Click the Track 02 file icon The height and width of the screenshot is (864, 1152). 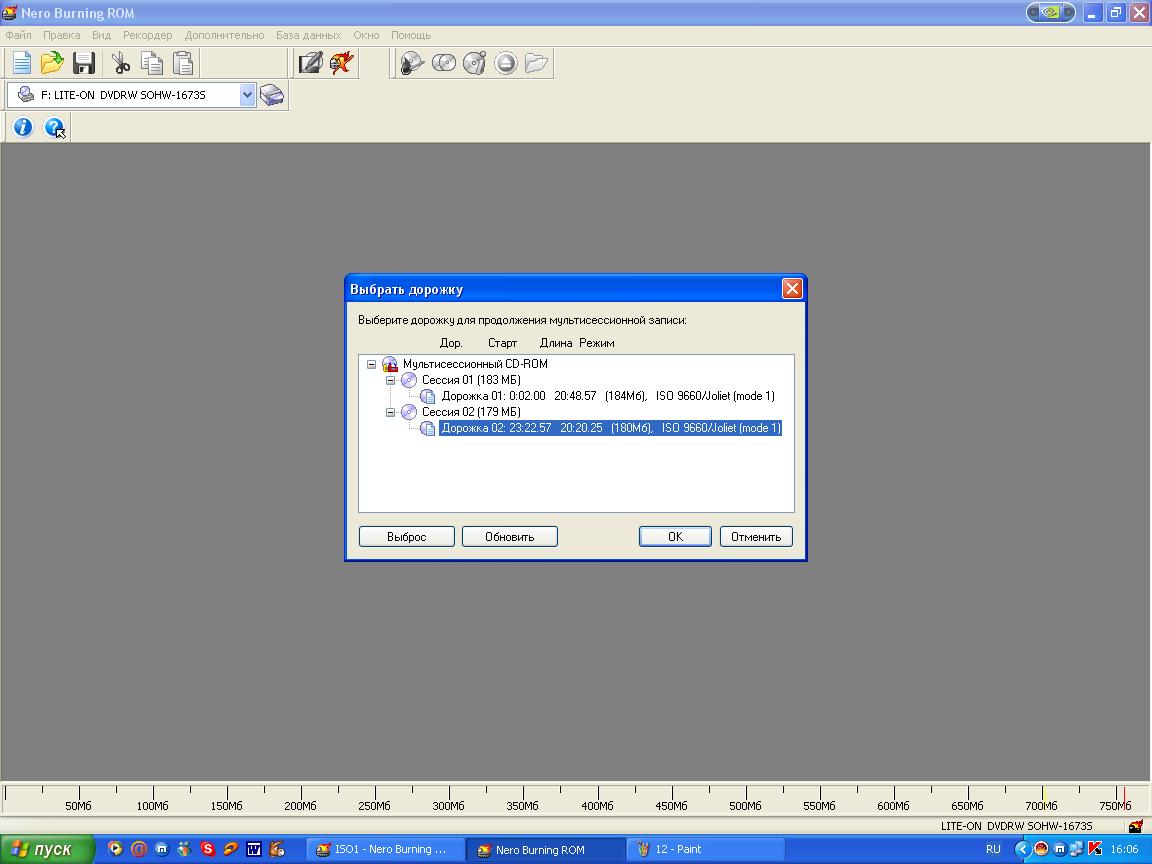coord(428,428)
